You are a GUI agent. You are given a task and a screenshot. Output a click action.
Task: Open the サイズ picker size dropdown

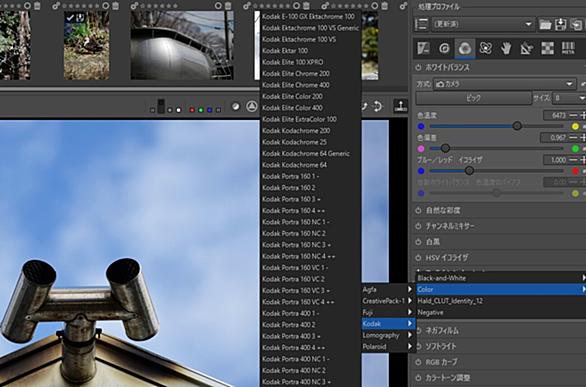click(569, 98)
